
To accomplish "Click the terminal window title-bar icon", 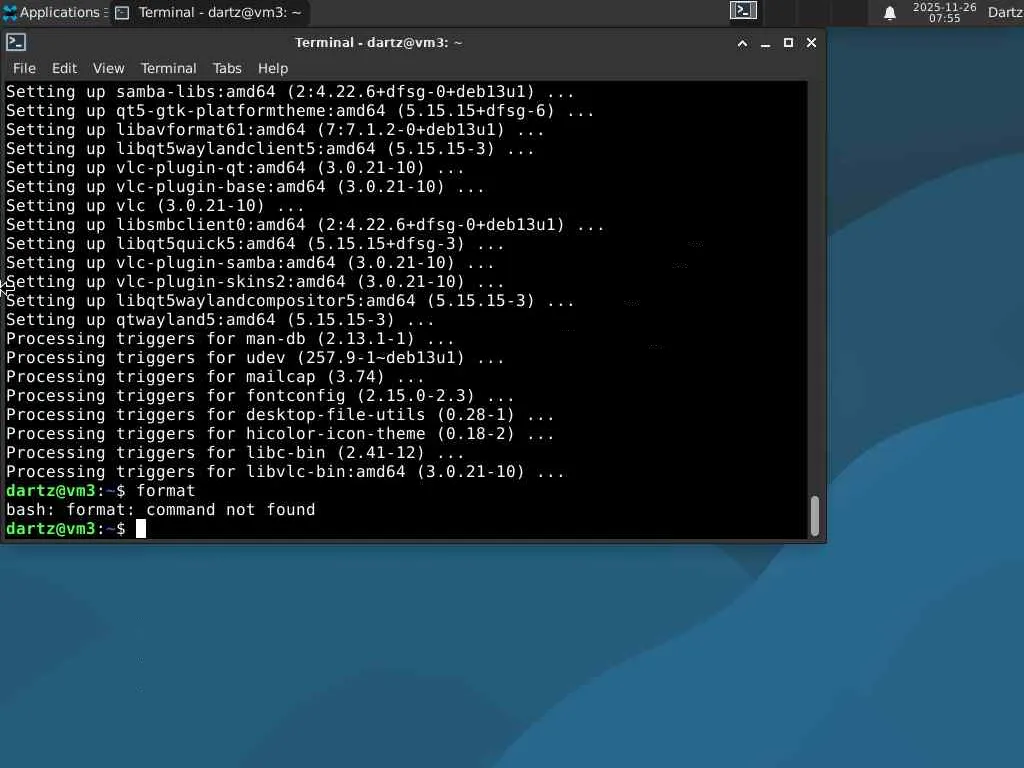I will [x=16, y=42].
